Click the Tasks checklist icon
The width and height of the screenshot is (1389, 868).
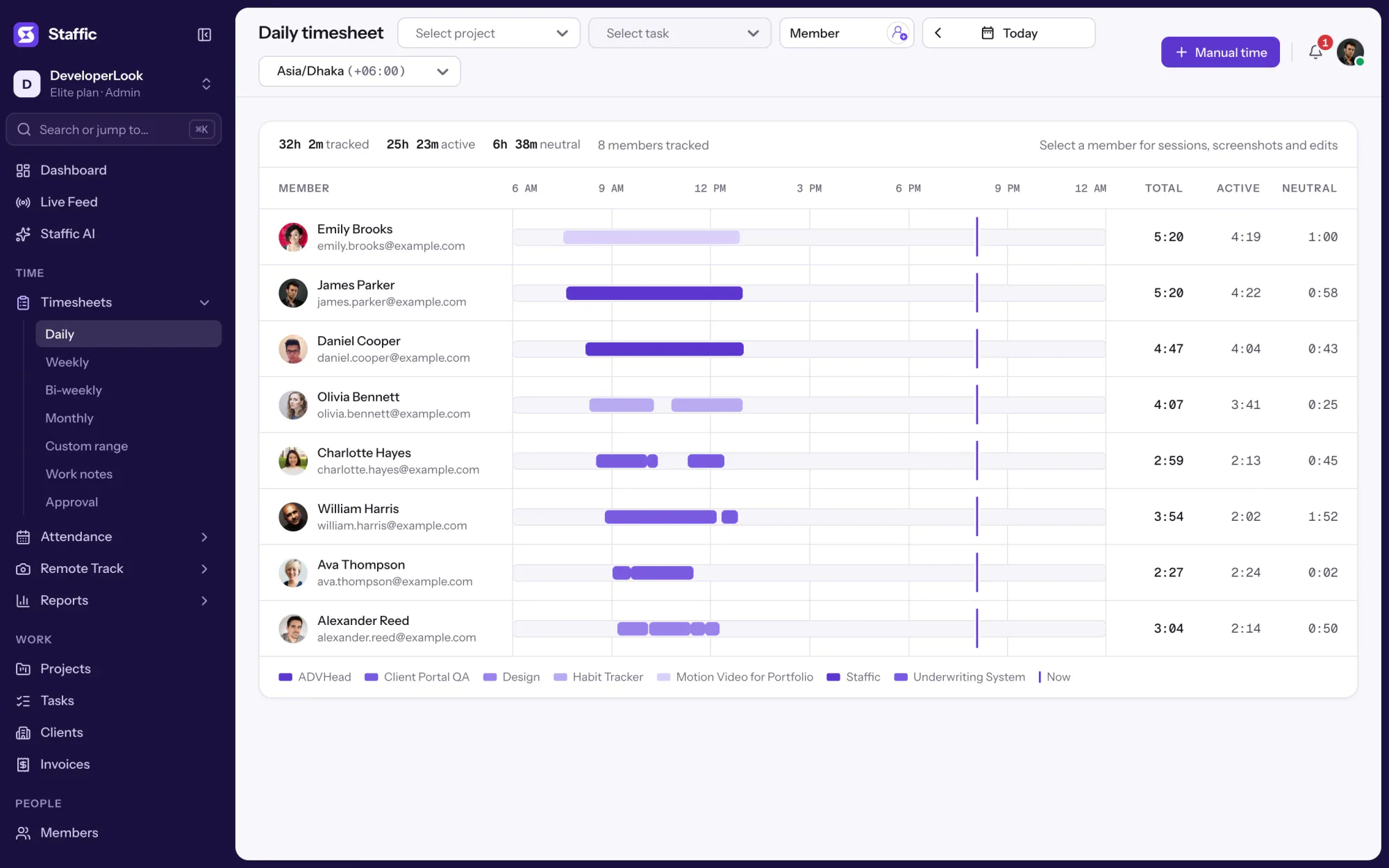coord(23,701)
